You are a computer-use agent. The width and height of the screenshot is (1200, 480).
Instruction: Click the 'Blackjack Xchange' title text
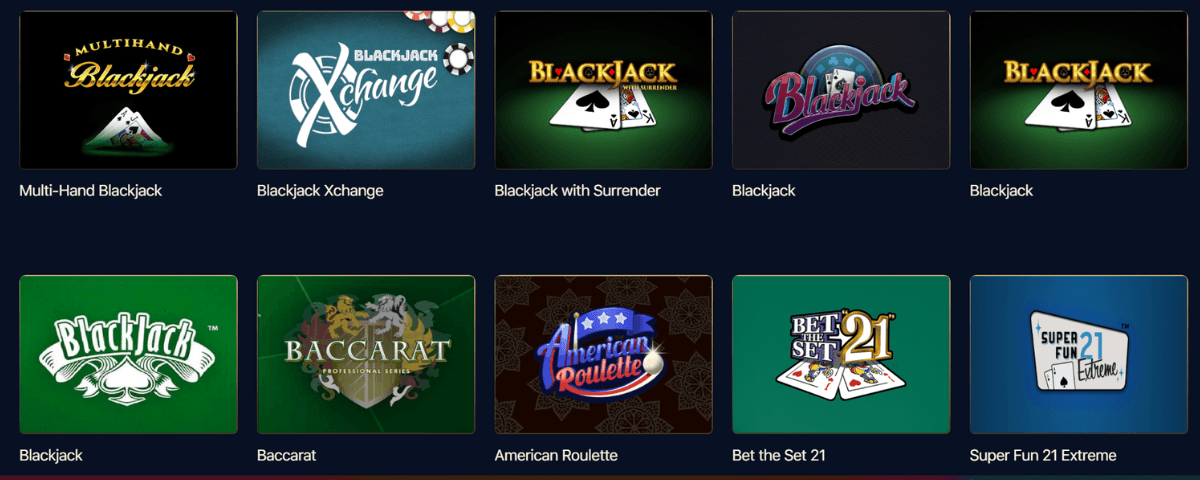click(x=320, y=190)
